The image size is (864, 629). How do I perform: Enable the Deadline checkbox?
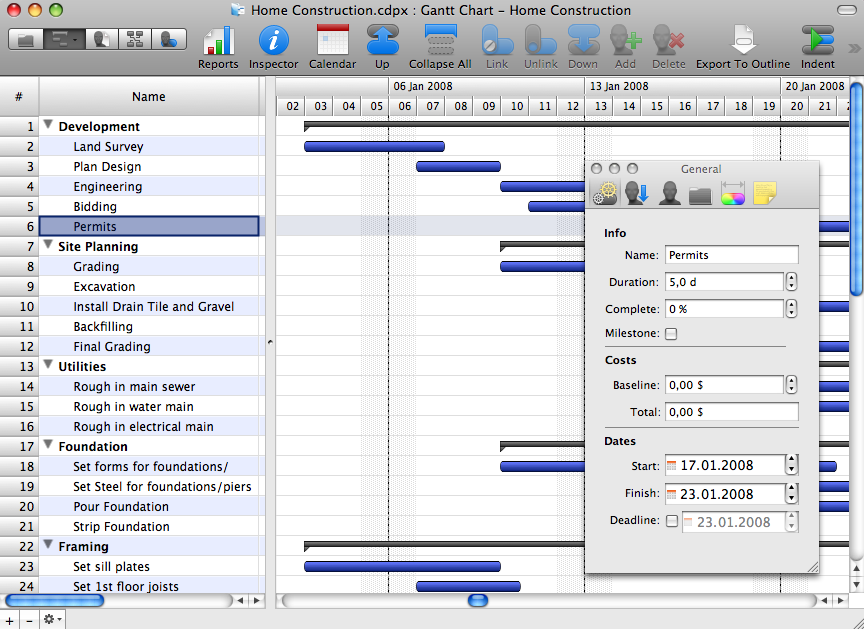671,520
